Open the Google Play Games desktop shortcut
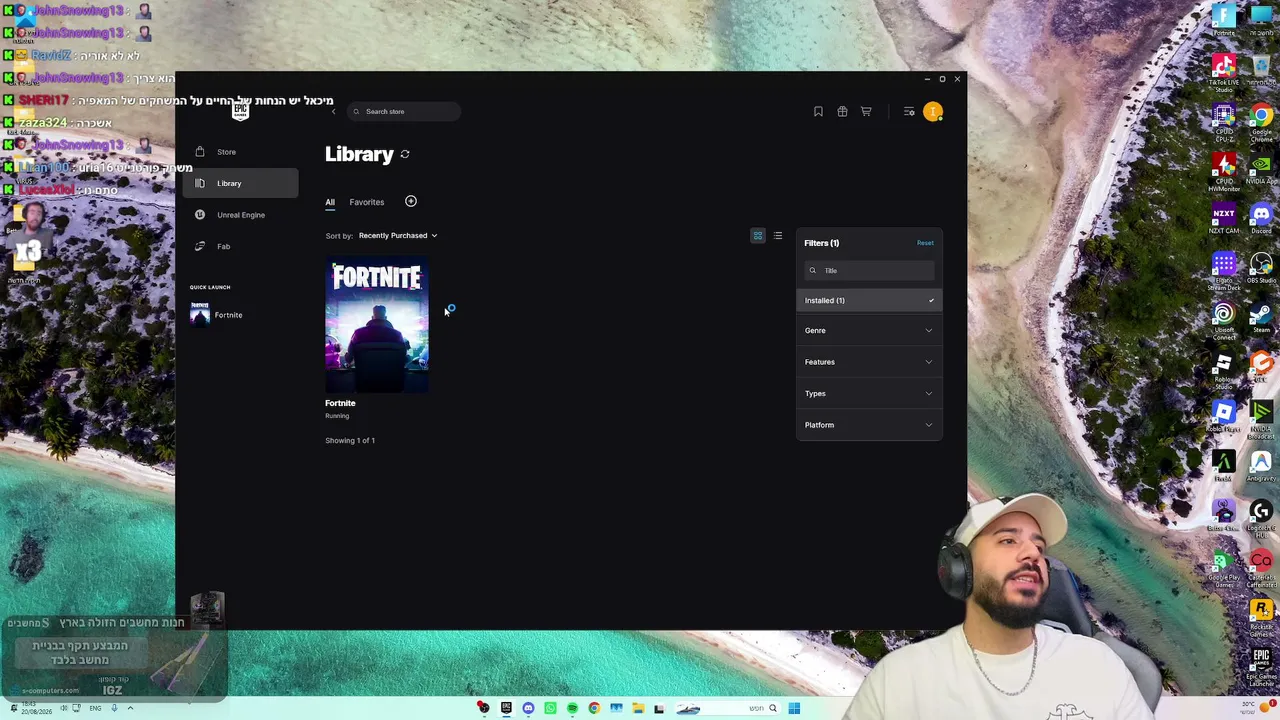 pos(1224,566)
